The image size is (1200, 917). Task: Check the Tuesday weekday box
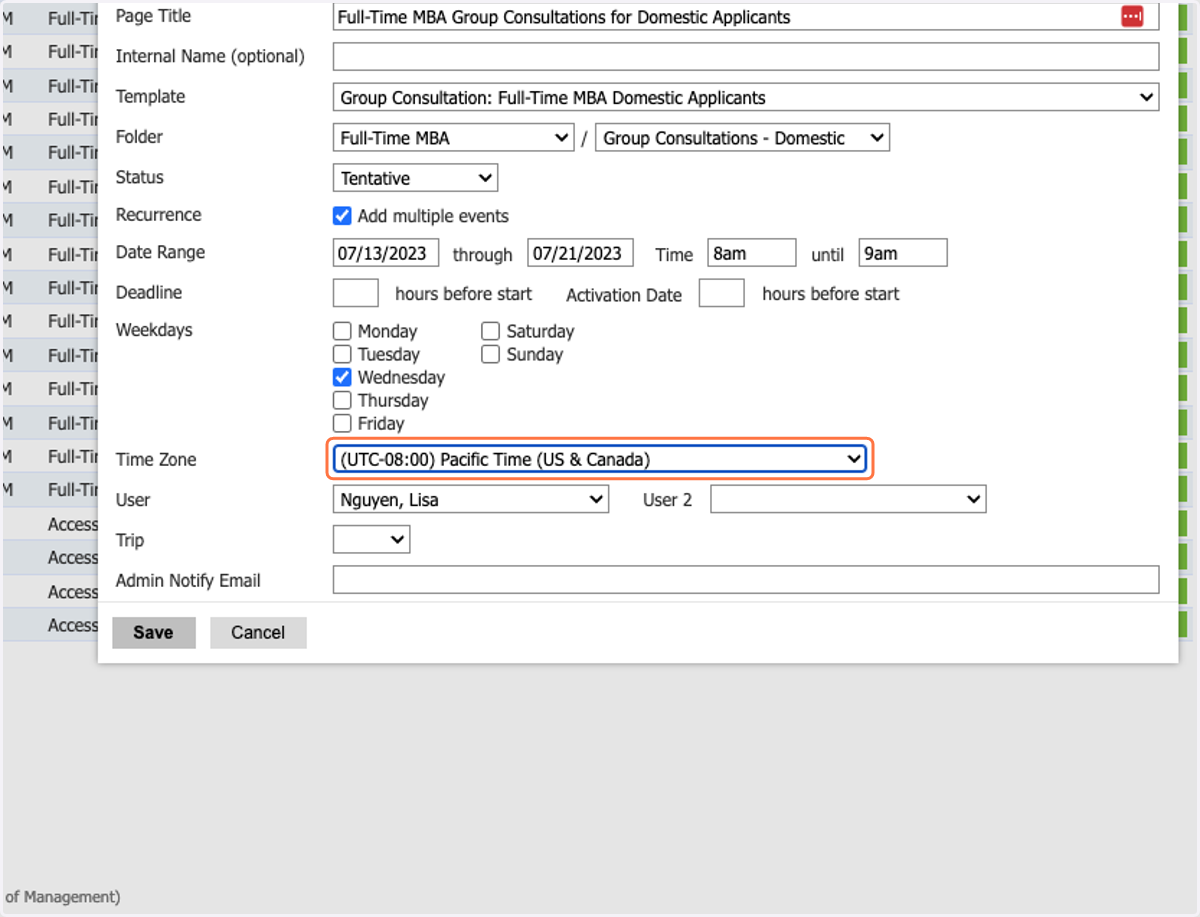click(x=342, y=354)
